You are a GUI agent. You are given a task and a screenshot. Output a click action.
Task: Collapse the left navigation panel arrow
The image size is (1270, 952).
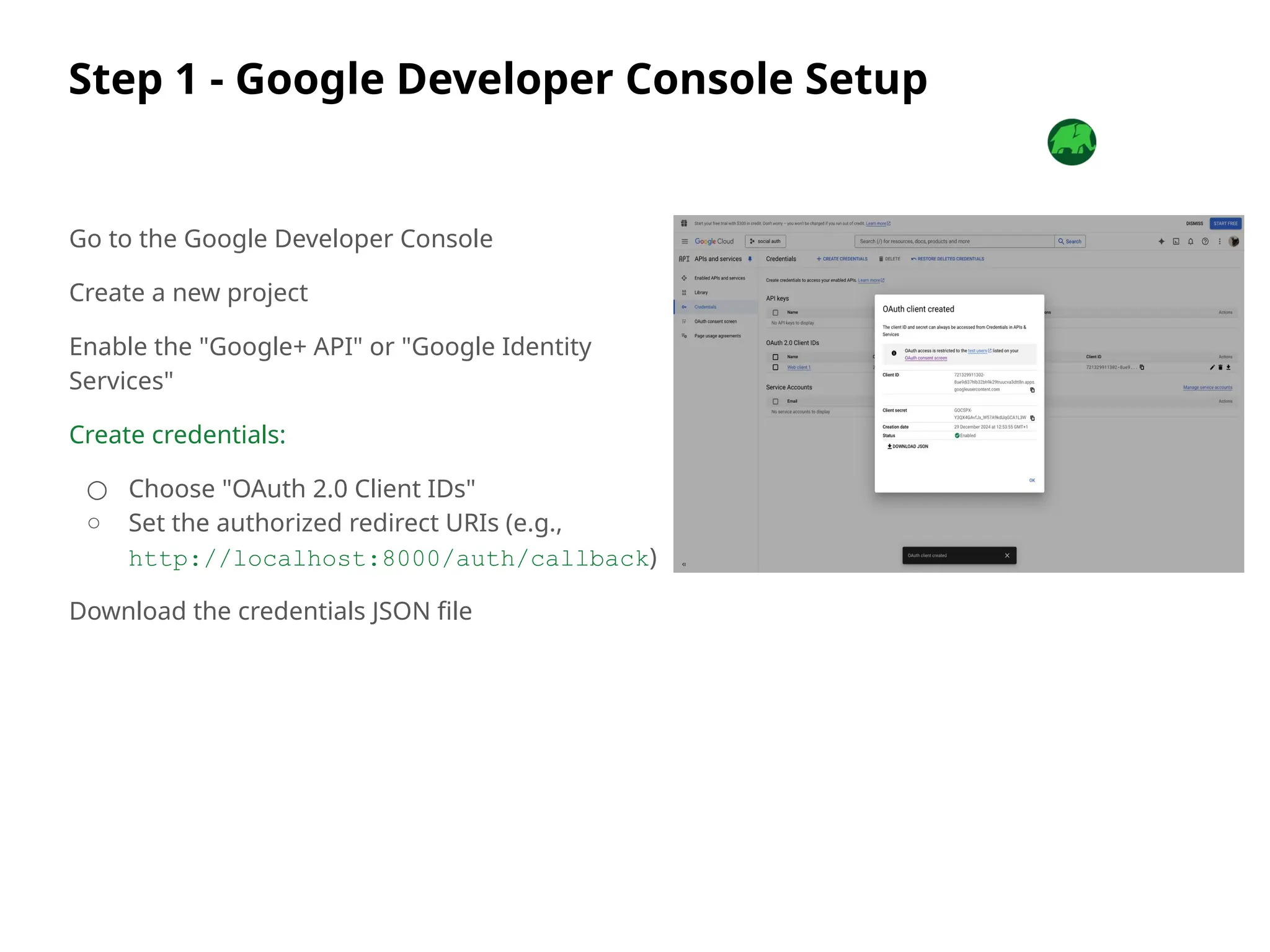pyautogui.click(x=684, y=564)
